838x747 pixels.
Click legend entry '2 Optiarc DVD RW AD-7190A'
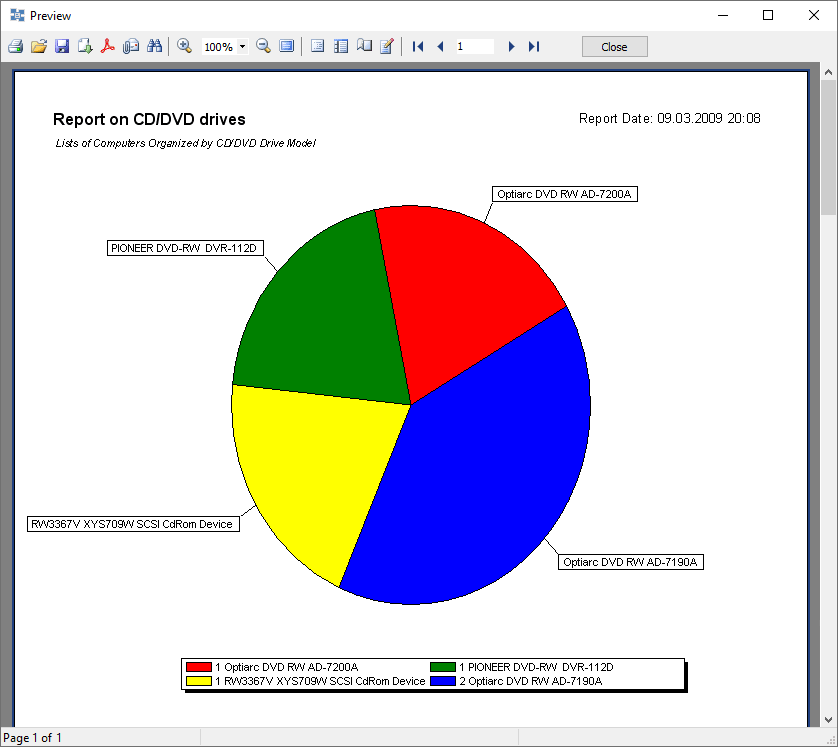click(531, 681)
